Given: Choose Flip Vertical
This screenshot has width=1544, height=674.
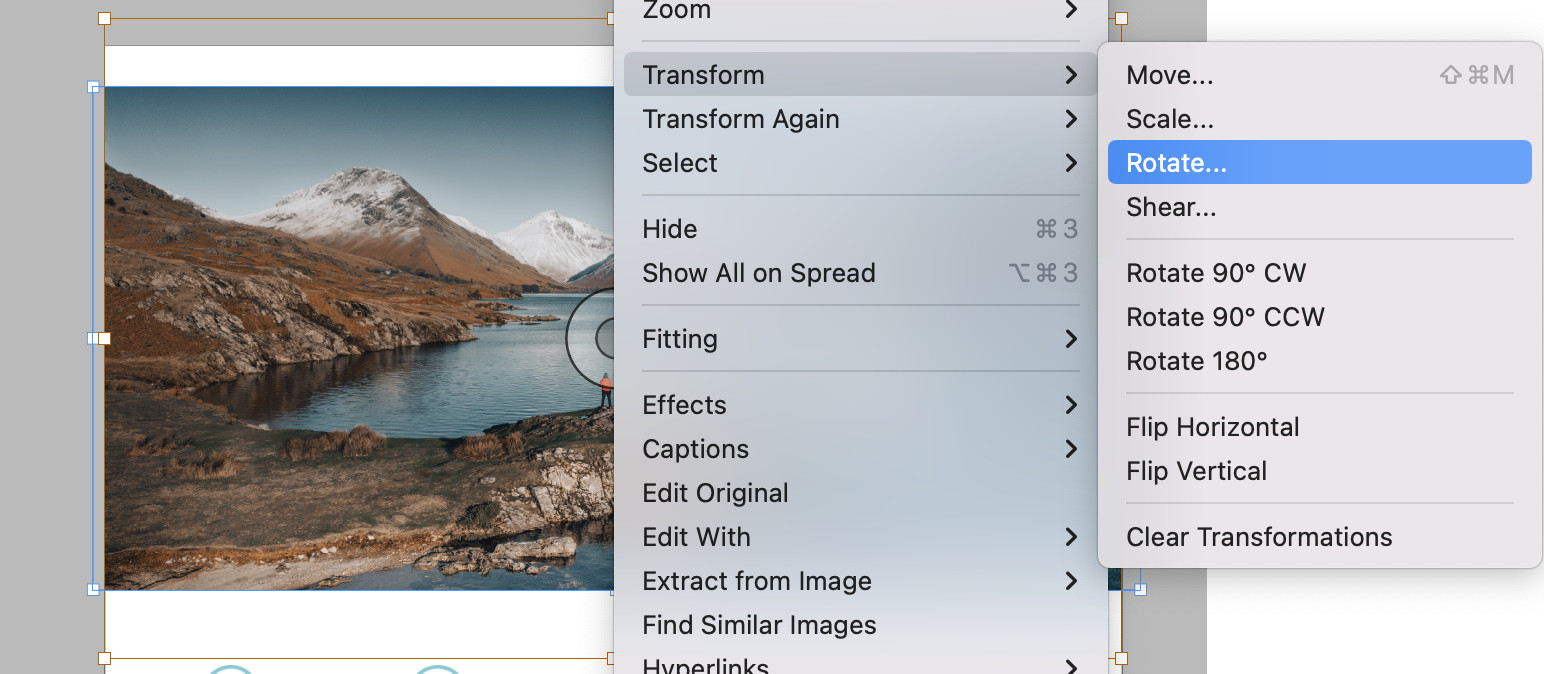Looking at the screenshot, I should tap(1319, 471).
